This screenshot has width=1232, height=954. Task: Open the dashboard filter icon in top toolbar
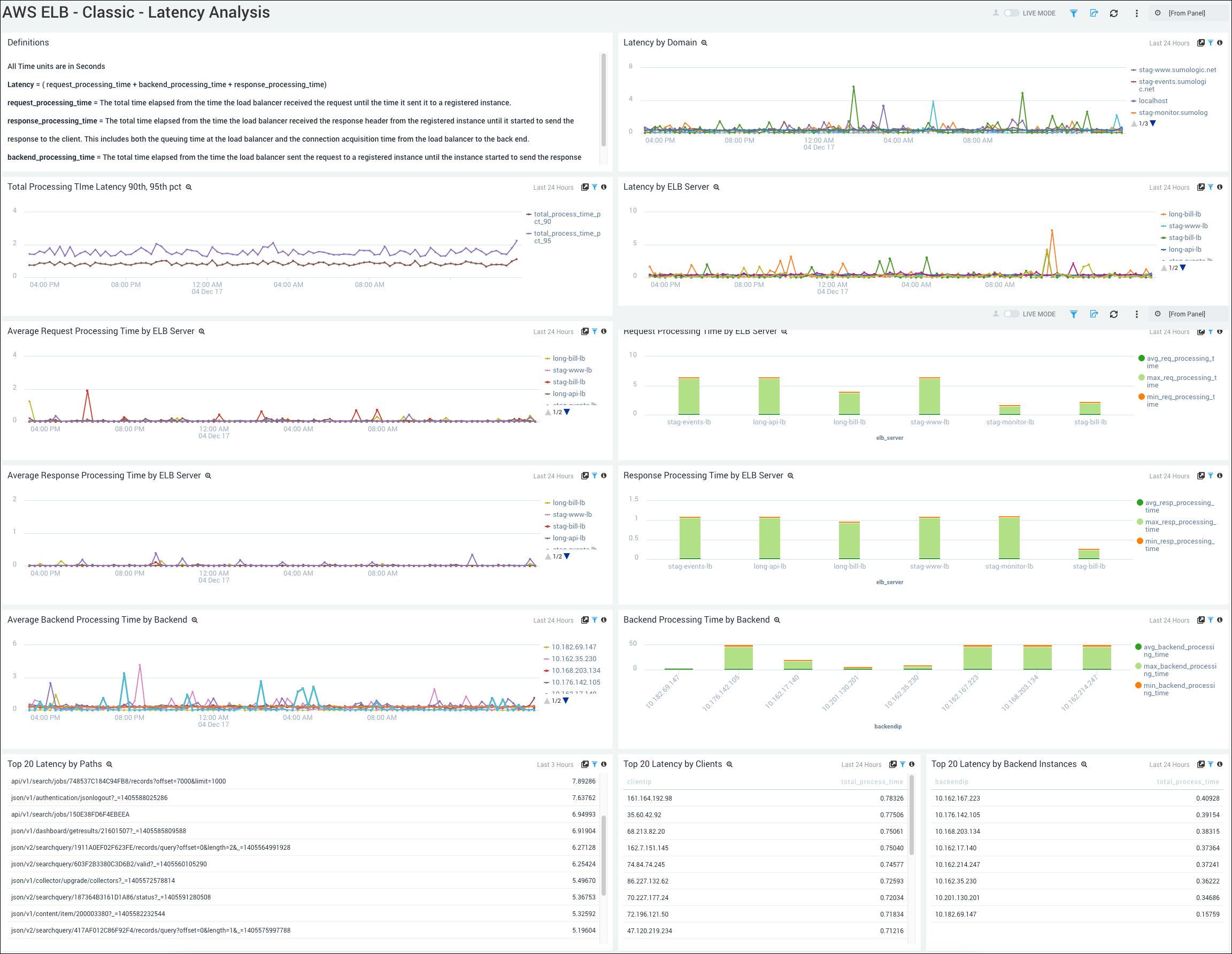point(1074,12)
